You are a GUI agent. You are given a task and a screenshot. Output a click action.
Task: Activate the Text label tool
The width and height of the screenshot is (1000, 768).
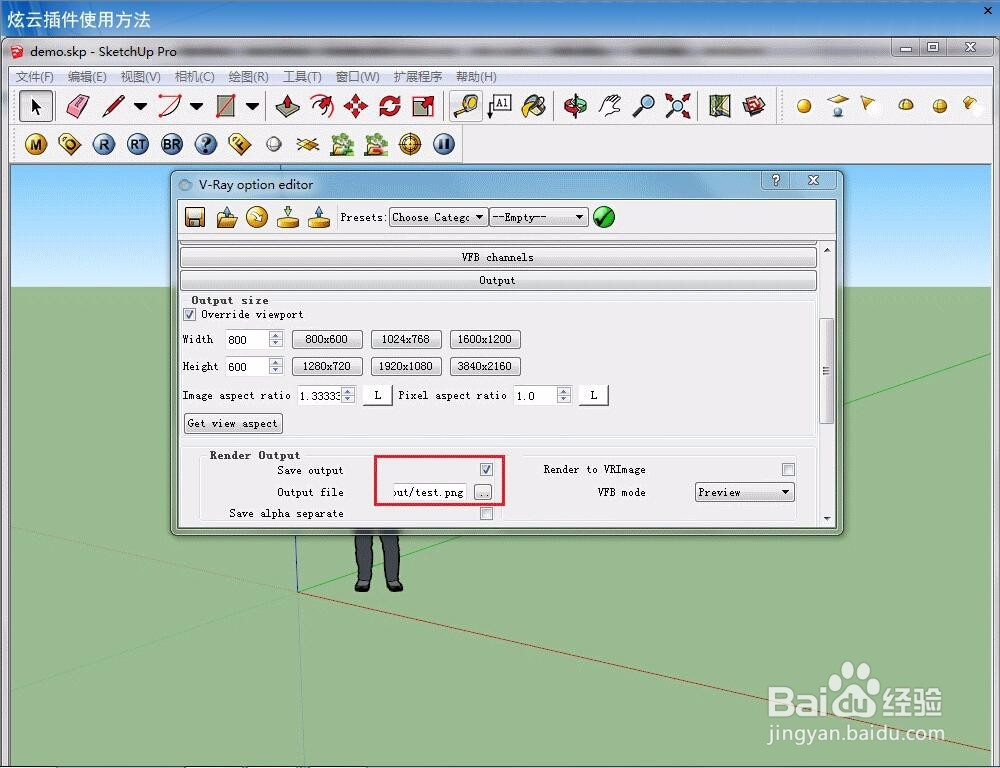(499, 106)
